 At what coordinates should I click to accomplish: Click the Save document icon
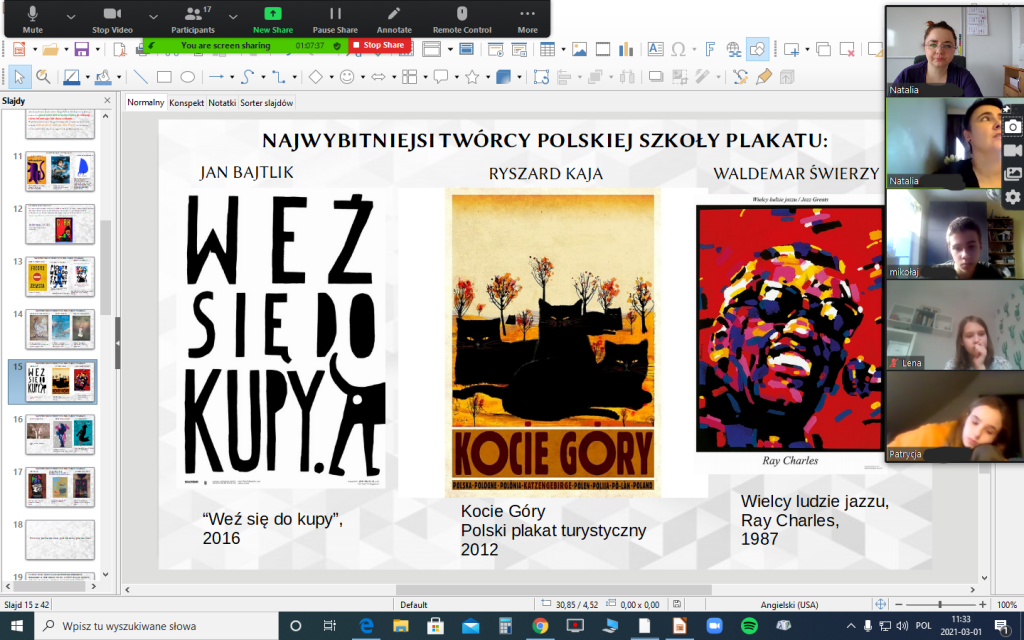(79, 49)
